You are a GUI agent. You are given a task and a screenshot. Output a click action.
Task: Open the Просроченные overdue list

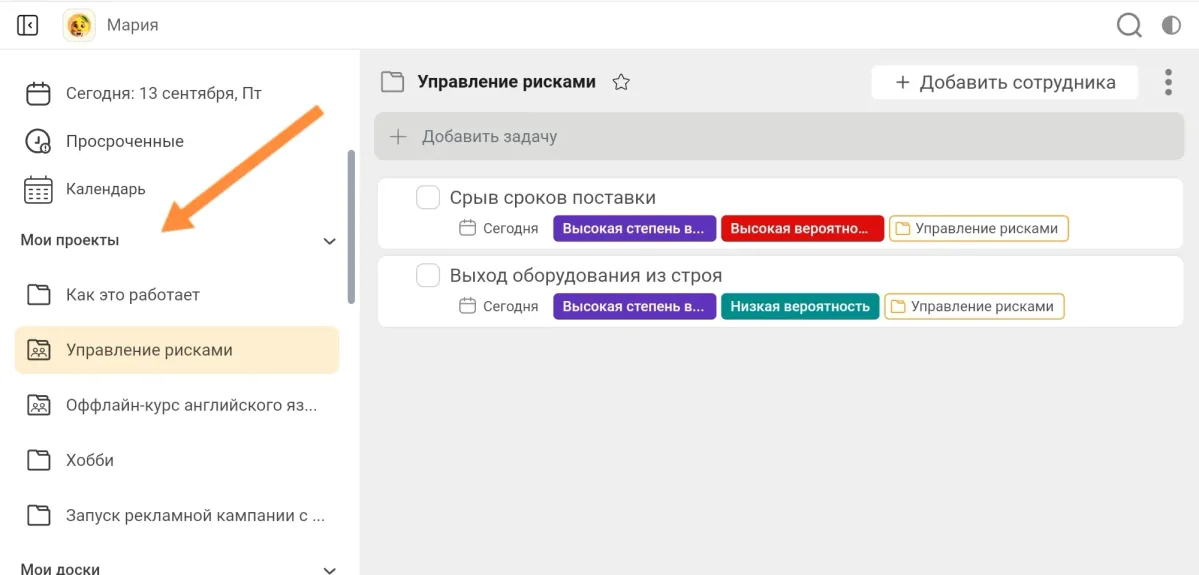pyautogui.click(x=124, y=141)
